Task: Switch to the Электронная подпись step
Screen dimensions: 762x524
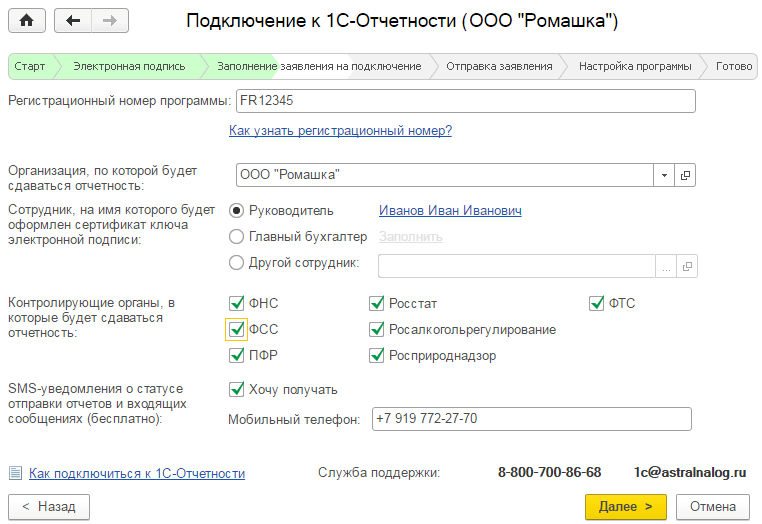Action: point(129,66)
